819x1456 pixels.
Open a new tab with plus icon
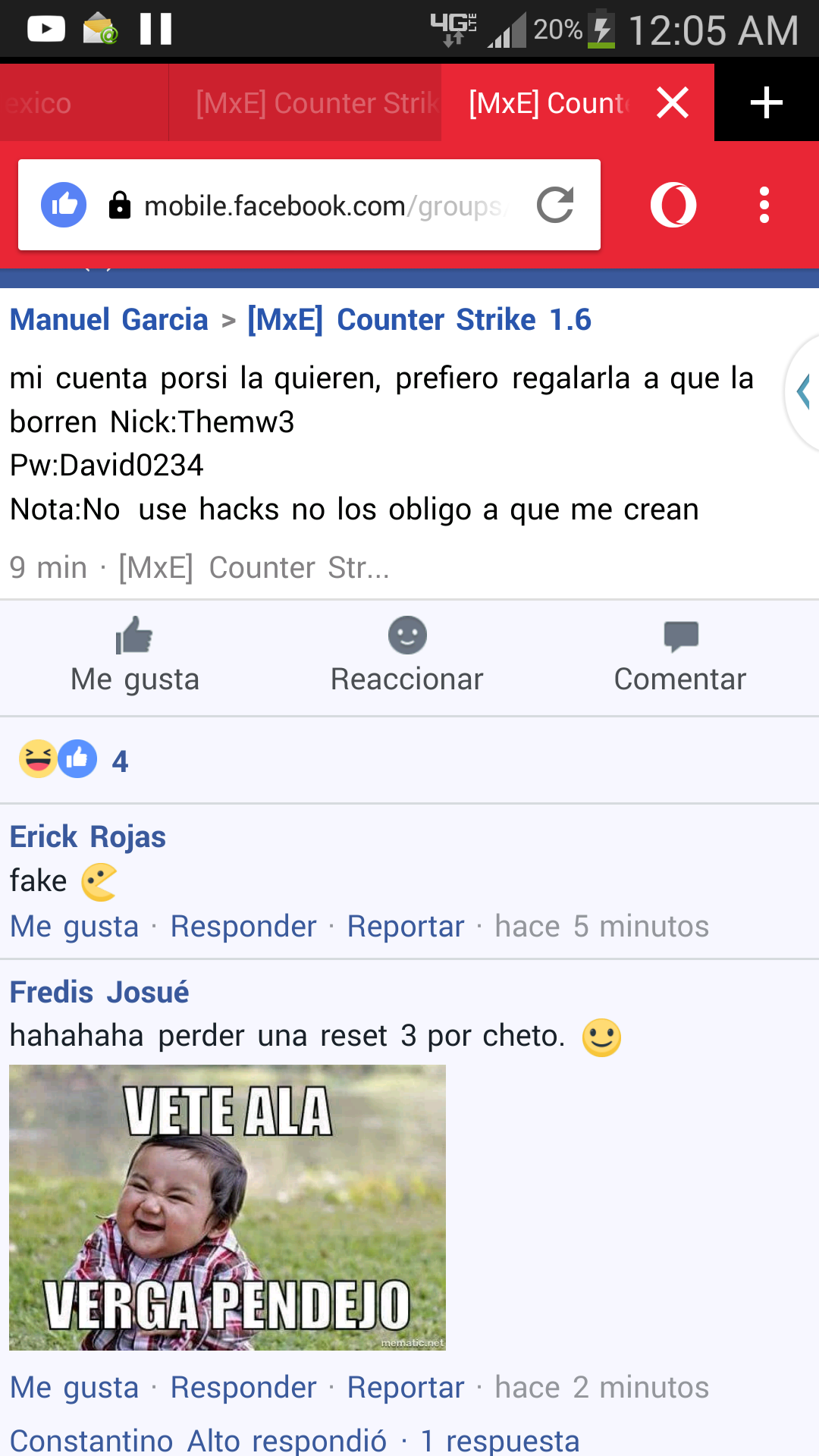coord(767,102)
